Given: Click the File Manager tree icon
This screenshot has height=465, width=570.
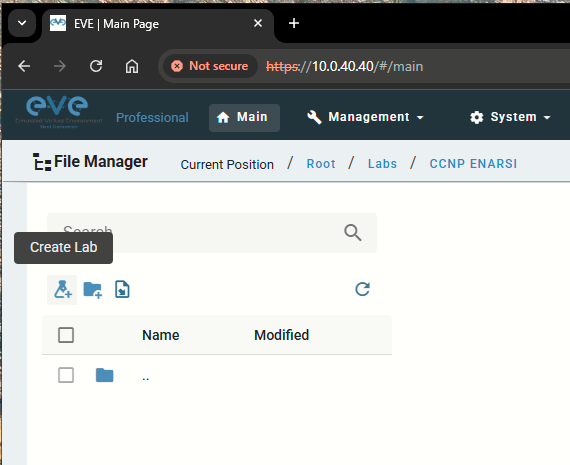Looking at the screenshot, I should pos(42,162).
